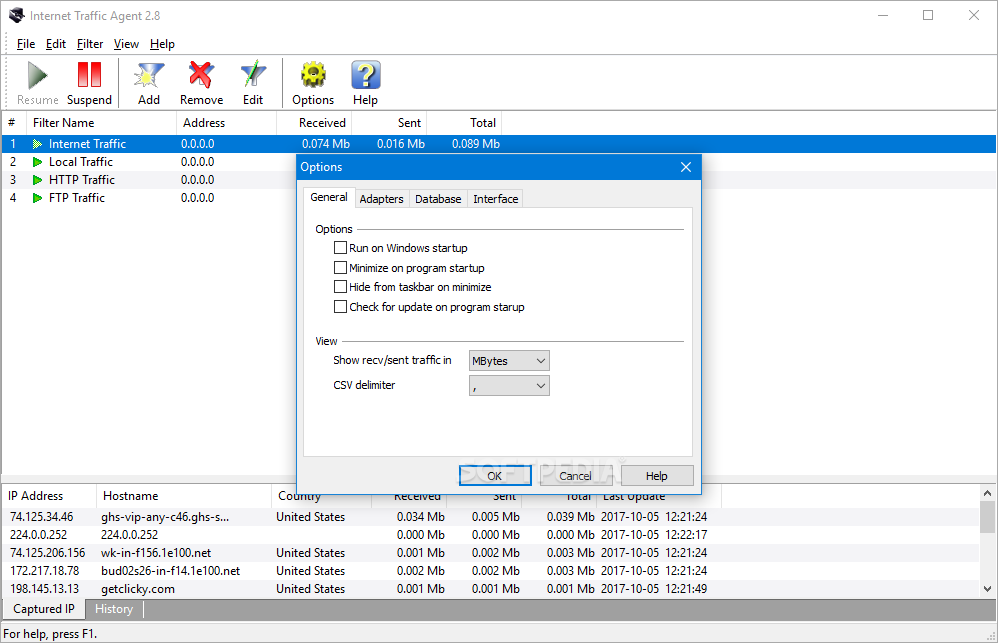Click IP address 198.145.13.13
Screen dimensions: 998x643
[45, 589]
